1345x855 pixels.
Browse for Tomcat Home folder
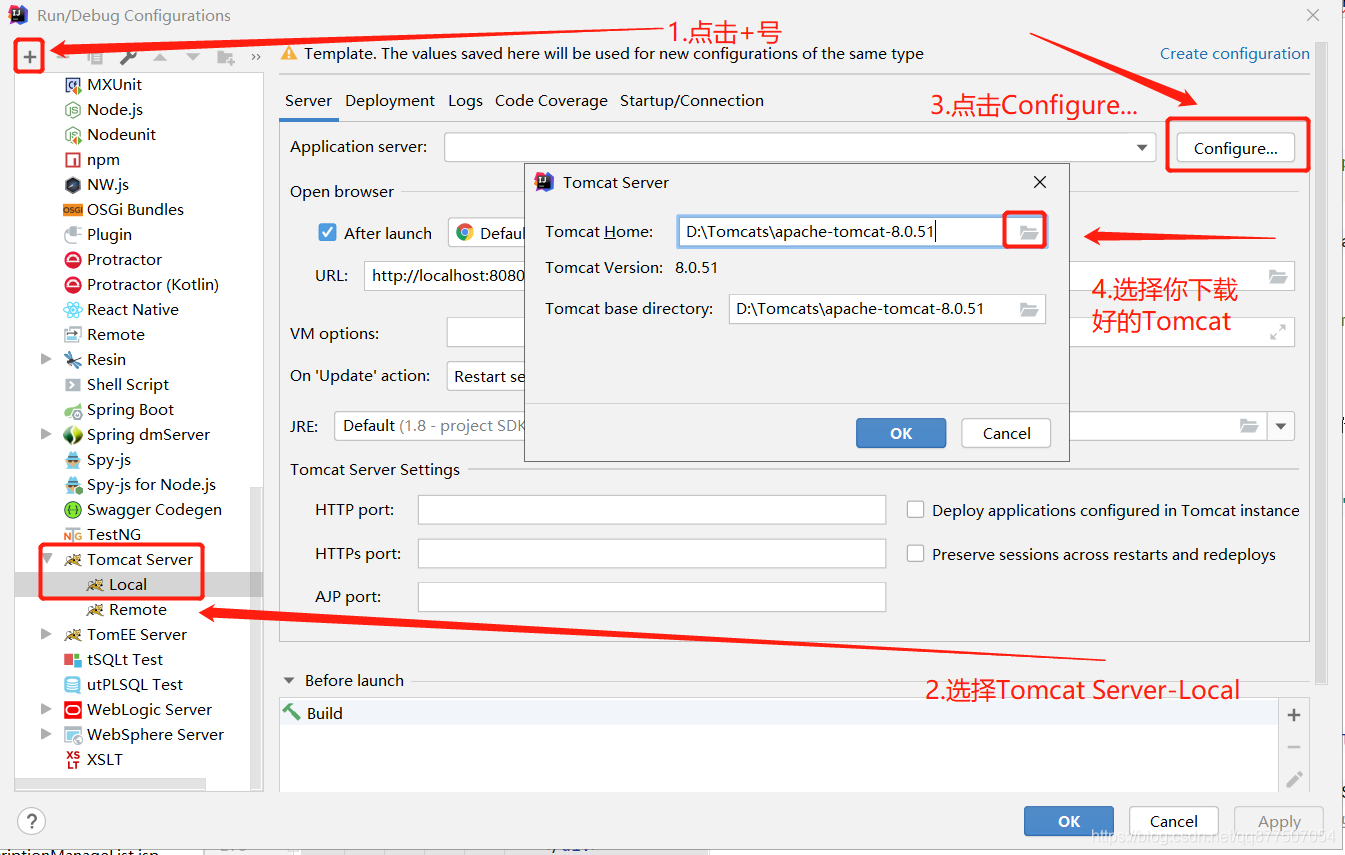[1029, 232]
